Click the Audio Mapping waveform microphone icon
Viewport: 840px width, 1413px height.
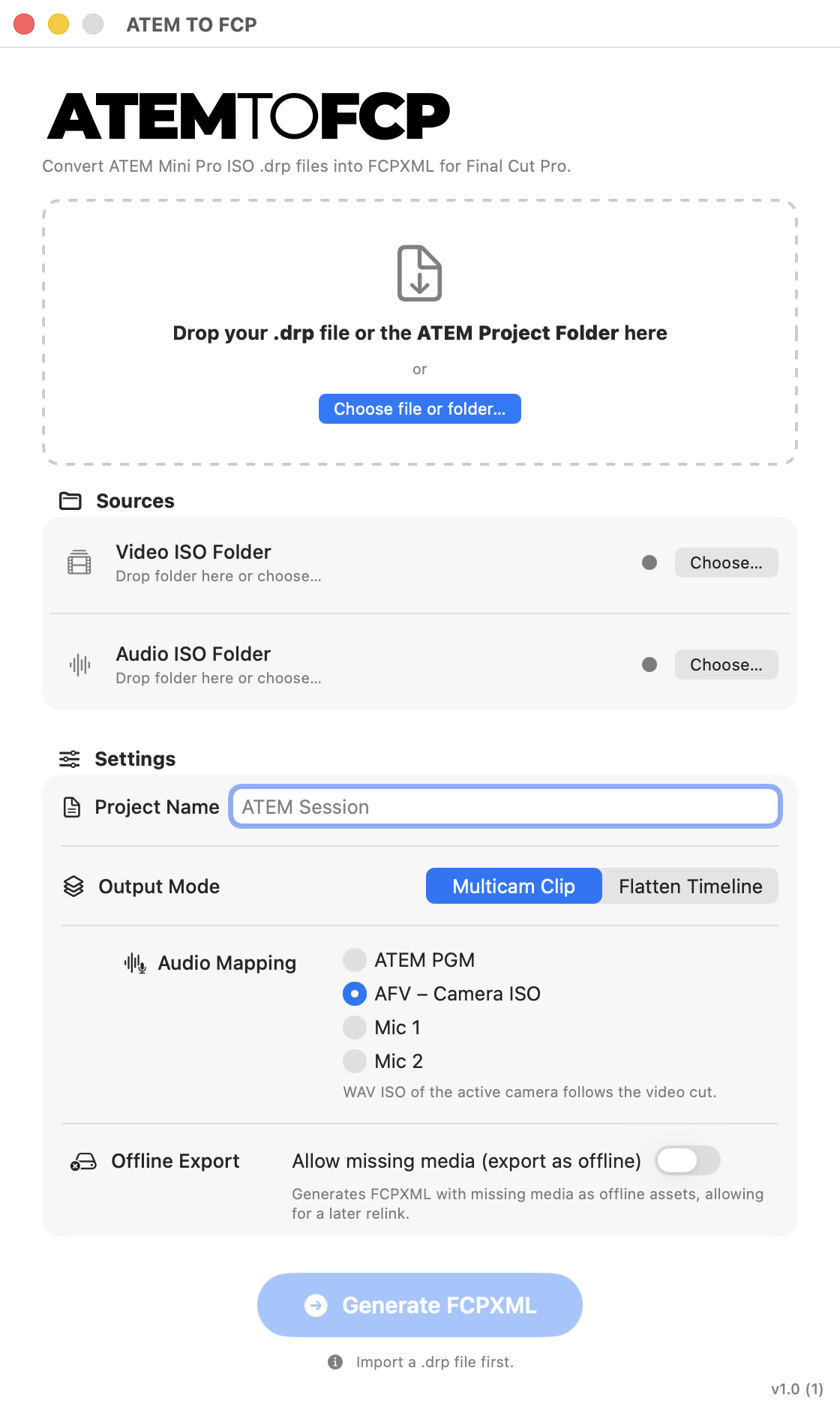coord(135,964)
